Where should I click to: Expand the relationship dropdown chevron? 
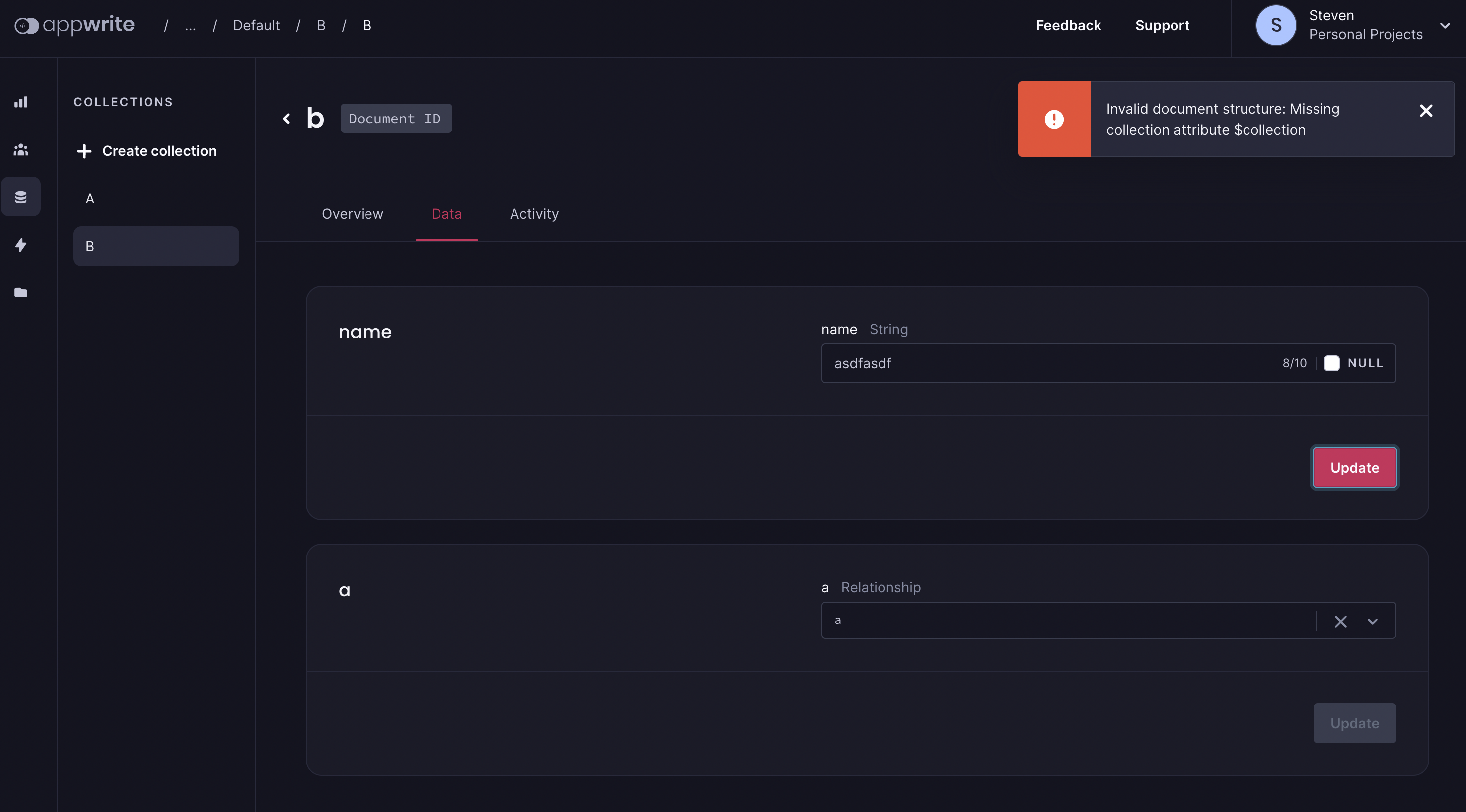point(1372,621)
